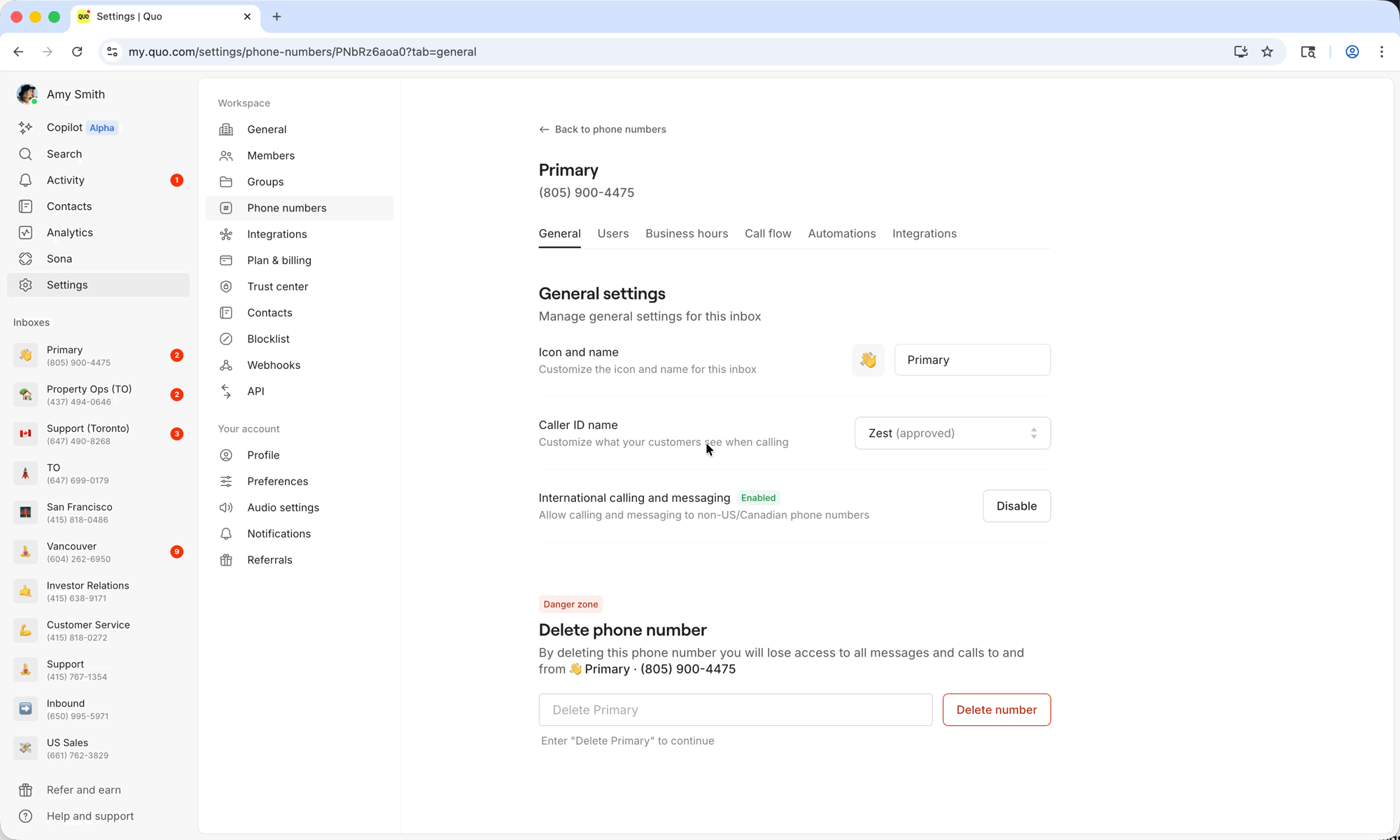Screen dimensions: 1400x840
Task: Toggle Notifications settings page
Action: click(x=279, y=533)
